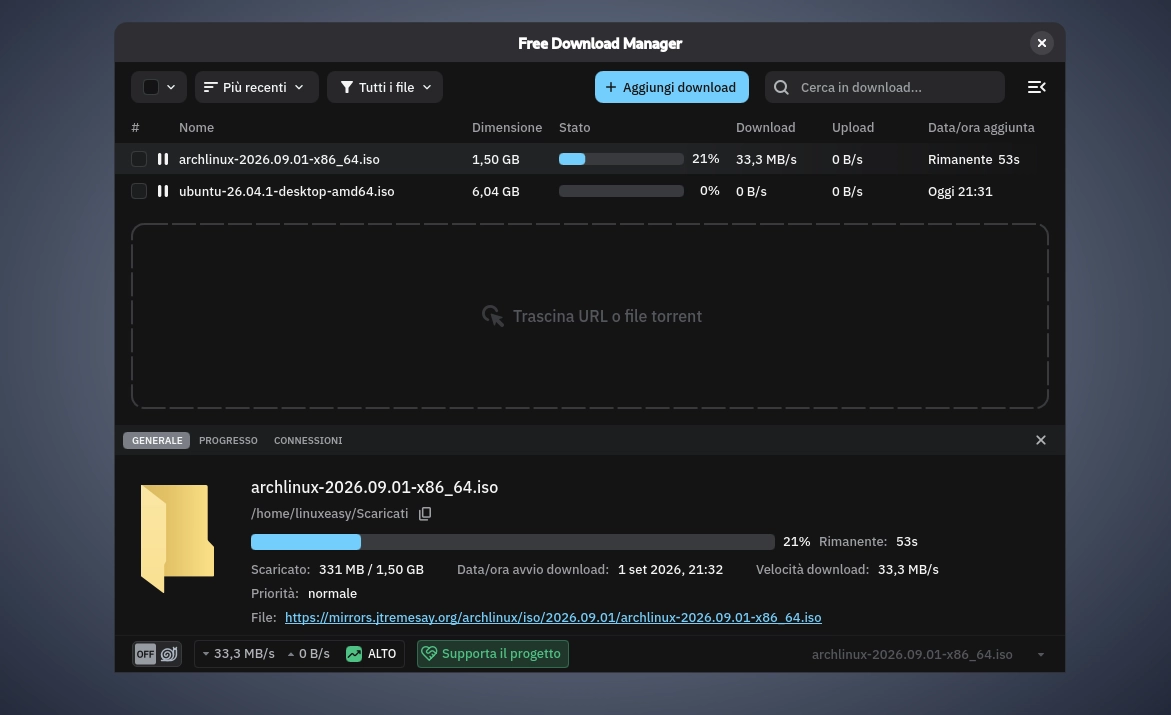Click the ubuntu row 0% progress bar
Viewport: 1171px width, 715px height.
click(x=621, y=191)
